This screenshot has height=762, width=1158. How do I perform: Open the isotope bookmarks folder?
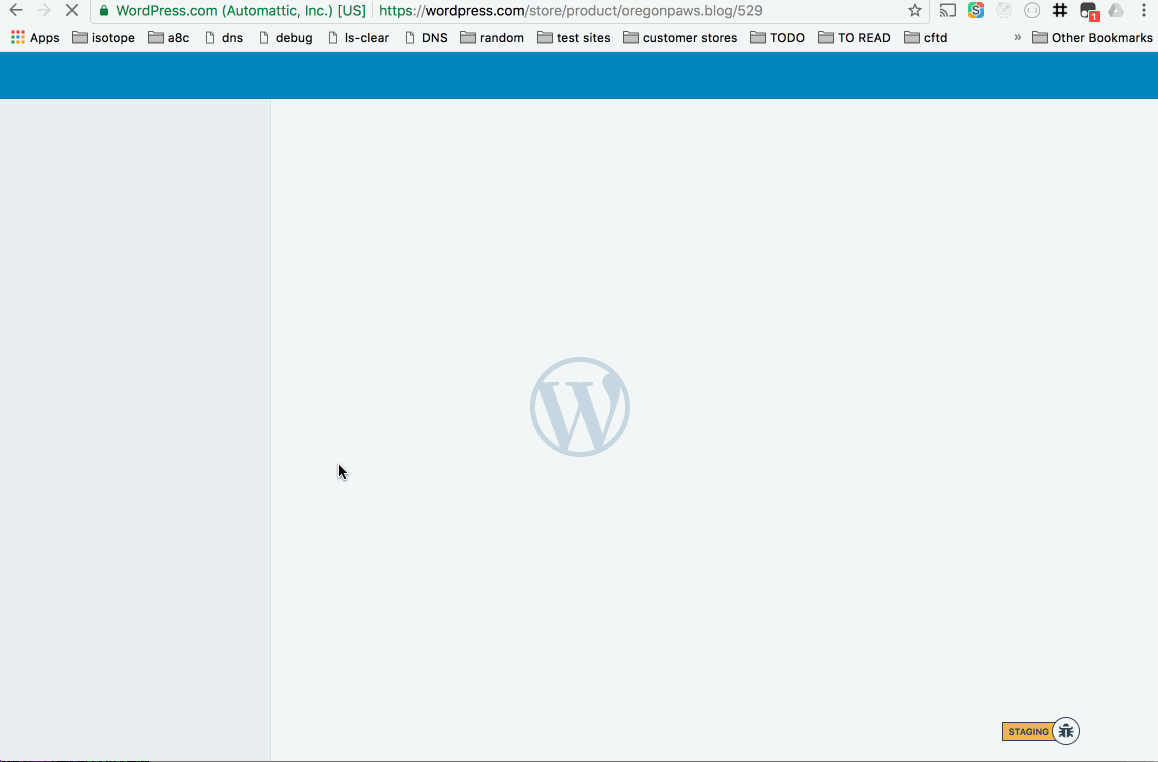tap(103, 38)
